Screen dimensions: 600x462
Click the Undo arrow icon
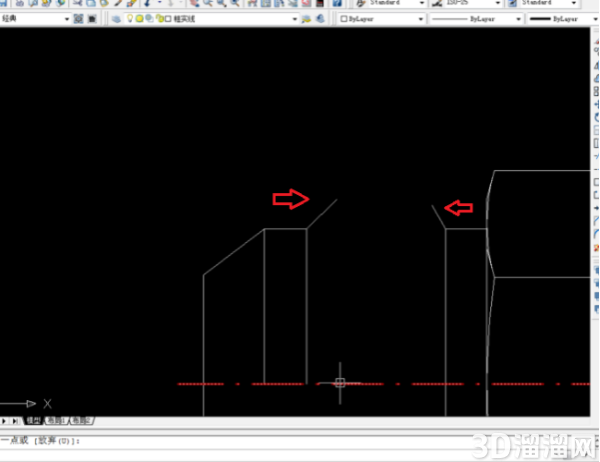[x=148, y=3]
